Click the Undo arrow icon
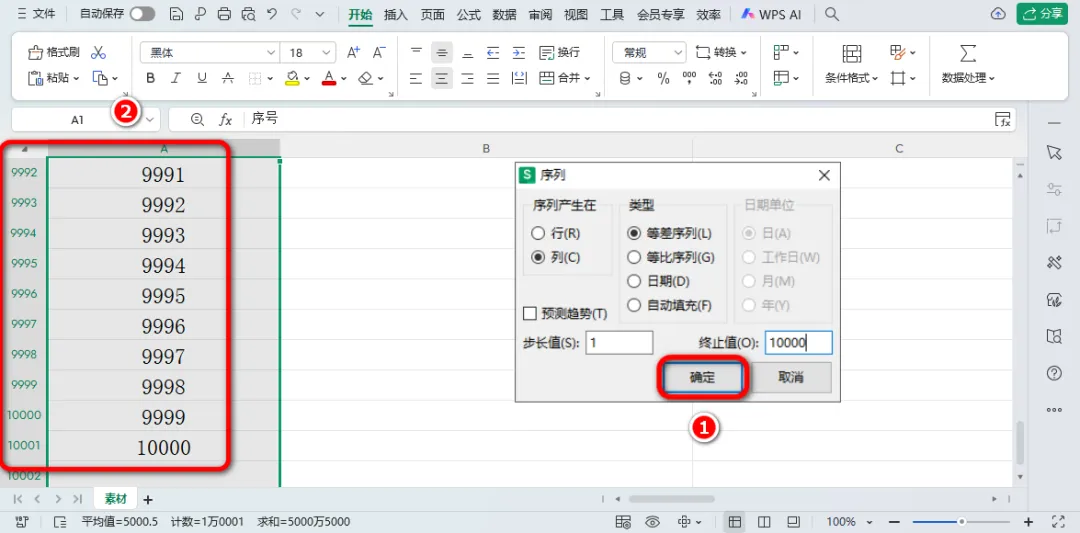This screenshot has width=1080, height=533. click(272, 14)
